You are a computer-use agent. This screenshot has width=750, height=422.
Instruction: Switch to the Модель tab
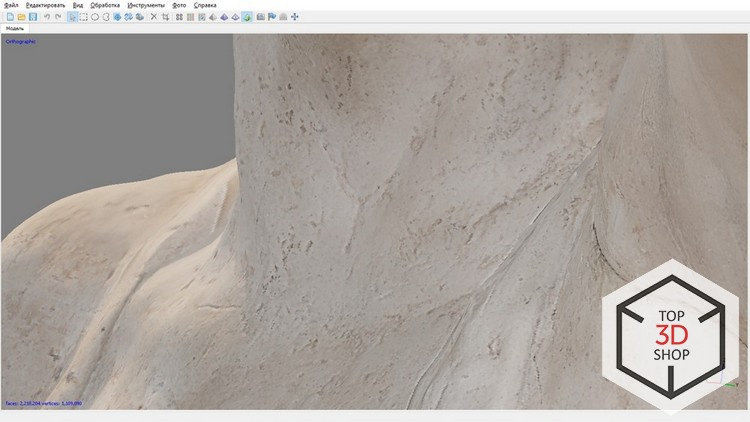tap(15, 28)
